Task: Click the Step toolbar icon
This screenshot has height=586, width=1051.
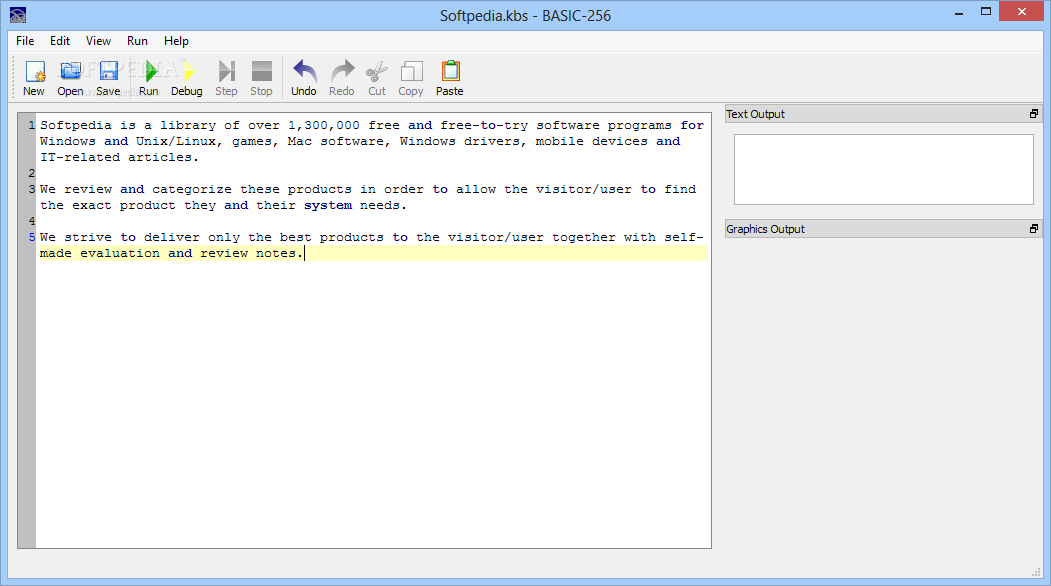Action: click(x=227, y=78)
